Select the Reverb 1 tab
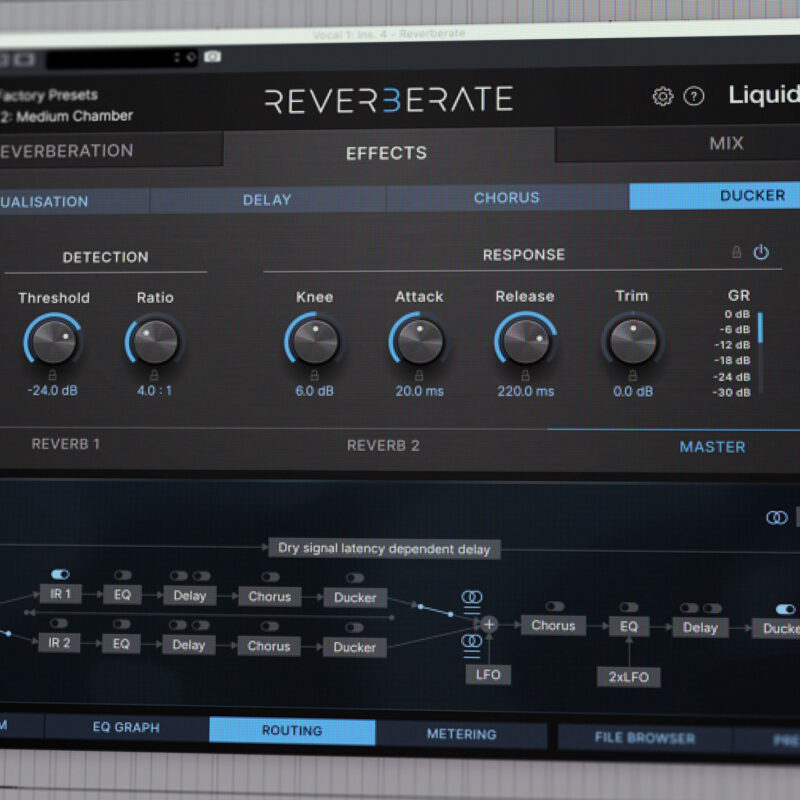Screen dimensions: 800x800 pos(66,444)
